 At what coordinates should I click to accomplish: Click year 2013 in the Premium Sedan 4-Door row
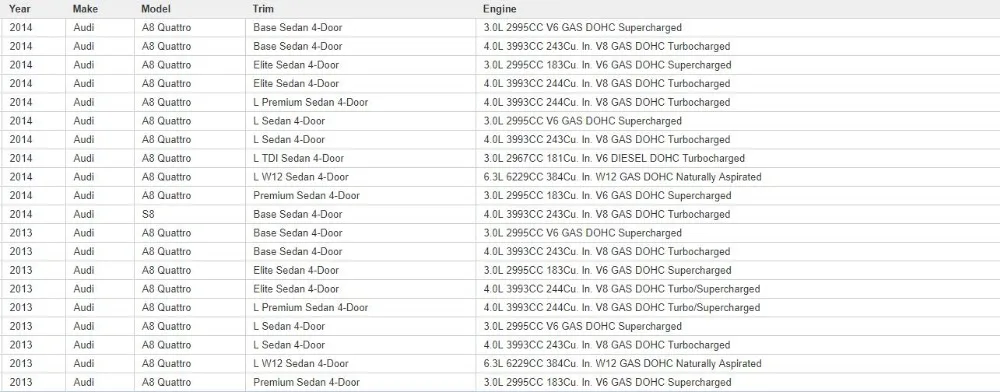click(x=20, y=382)
